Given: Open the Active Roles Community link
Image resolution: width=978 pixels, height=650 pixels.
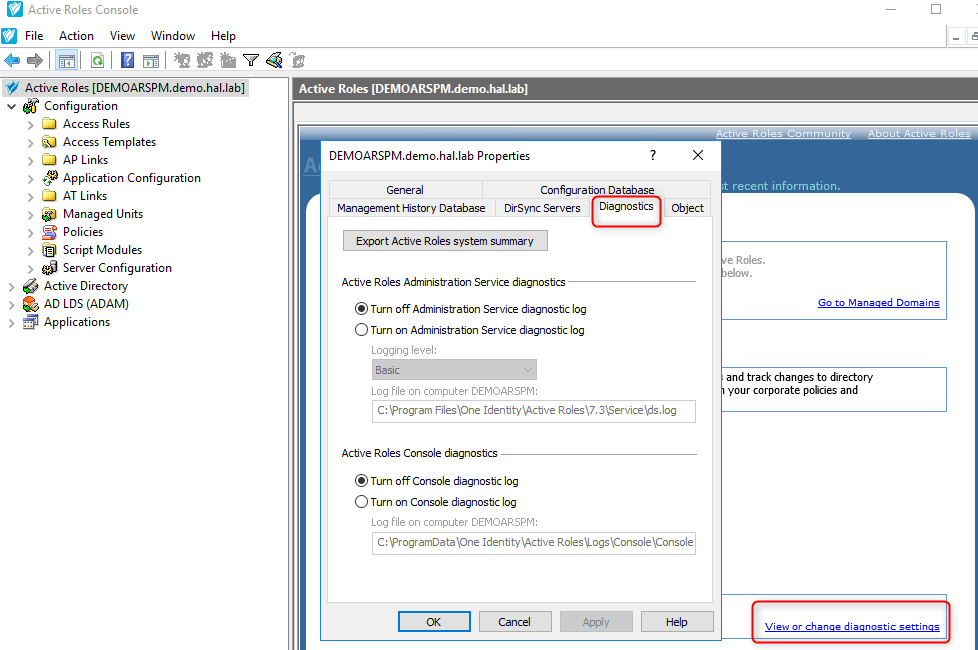Looking at the screenshot, I should pos(783,133).
